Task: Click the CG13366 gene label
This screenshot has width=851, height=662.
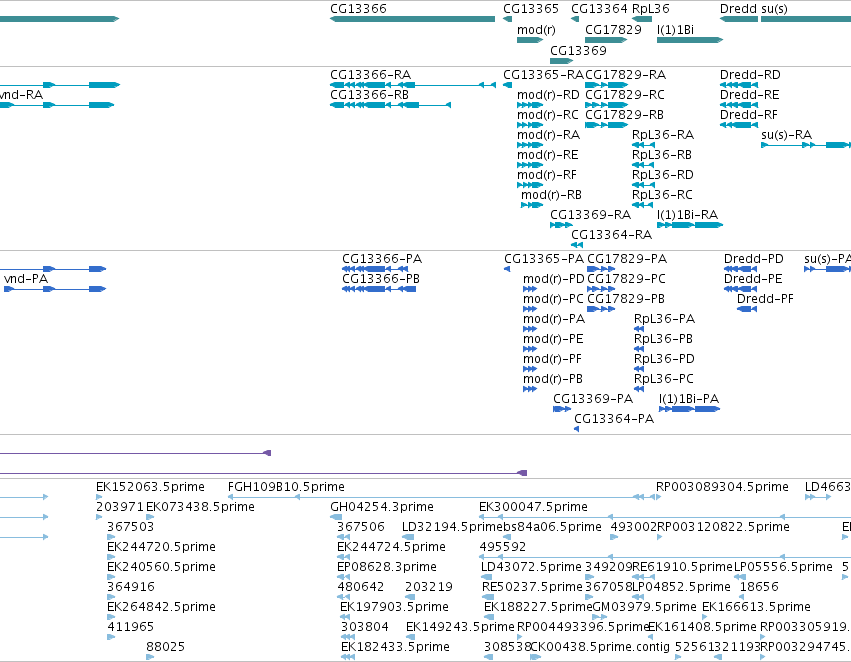Action: click(x=358, y=9)
